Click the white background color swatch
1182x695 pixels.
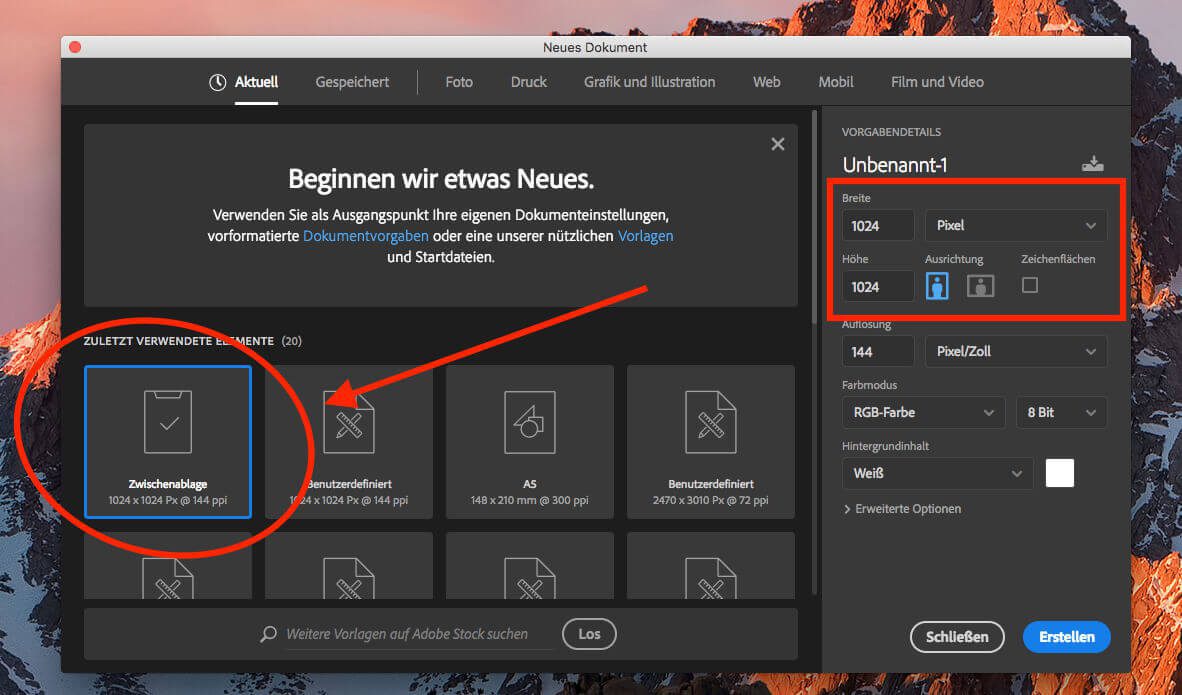click(x=1059, y=473)
